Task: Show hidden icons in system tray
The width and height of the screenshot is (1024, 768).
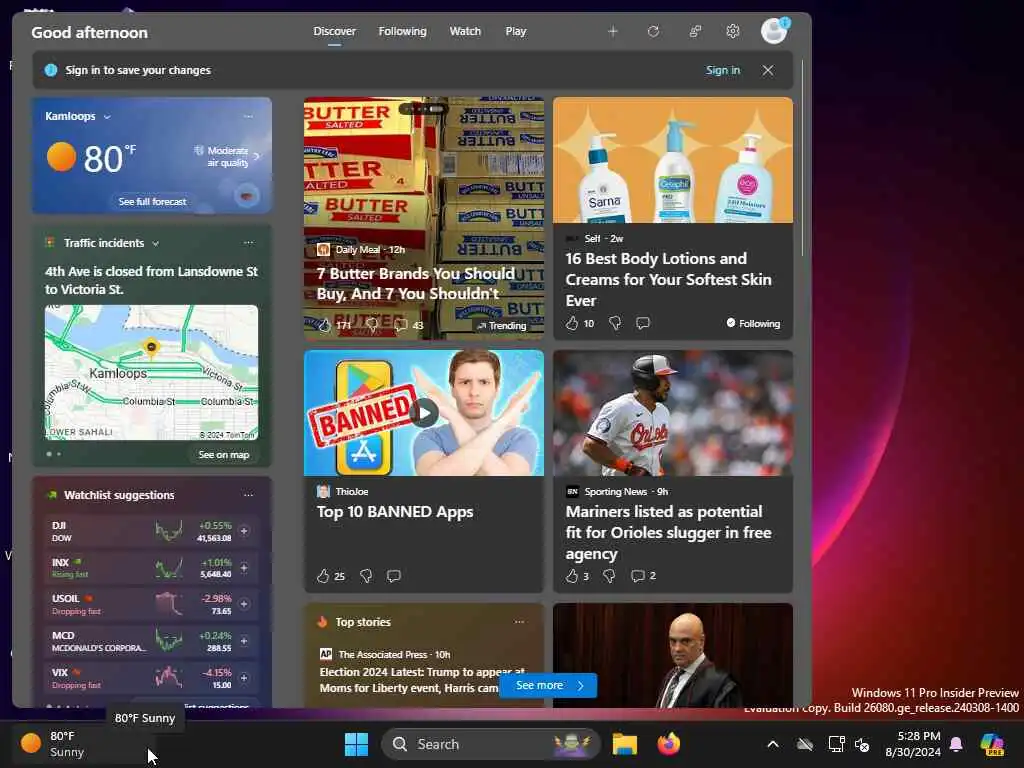Action: 773,744
